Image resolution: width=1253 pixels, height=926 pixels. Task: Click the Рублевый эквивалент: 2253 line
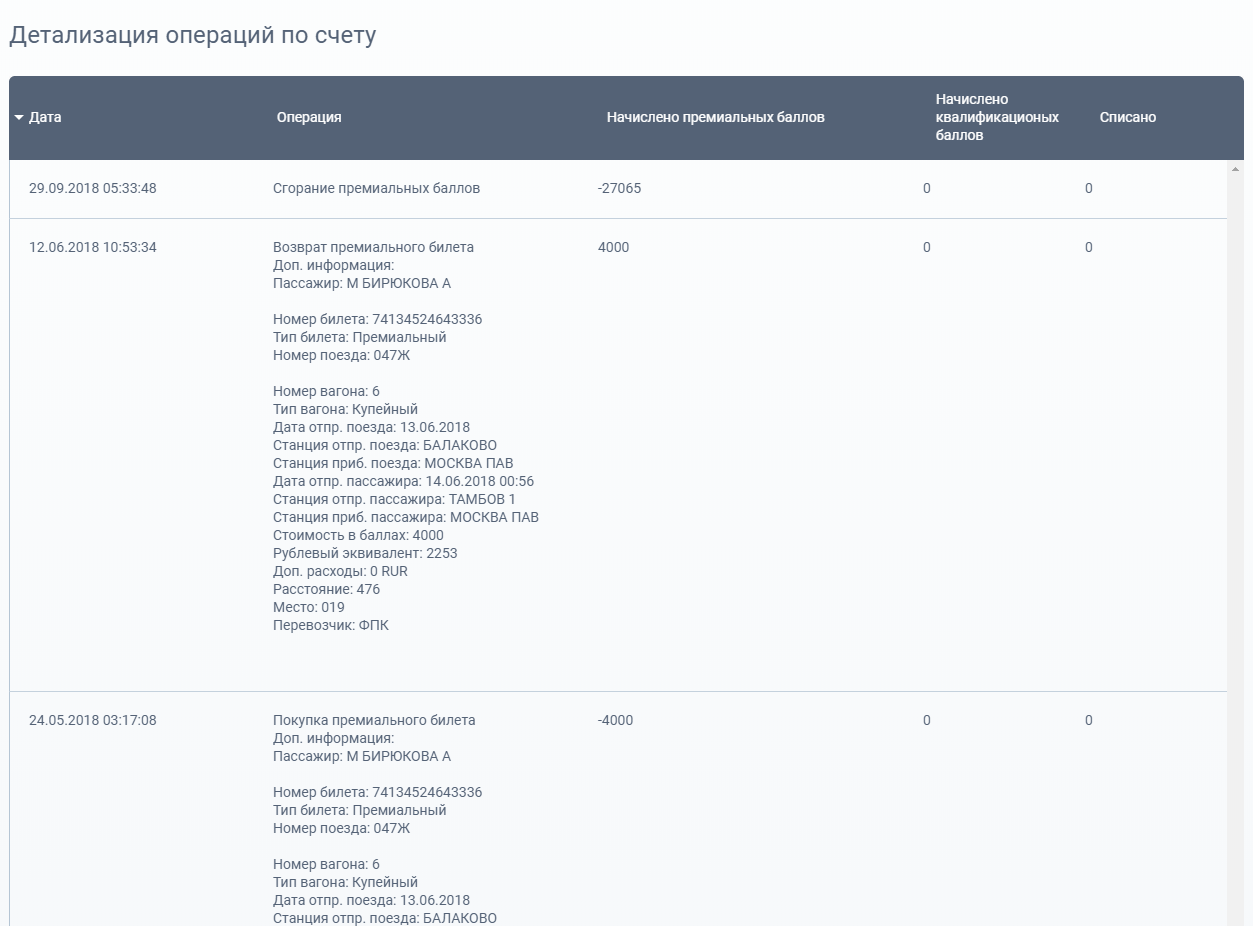click(365, 553)
